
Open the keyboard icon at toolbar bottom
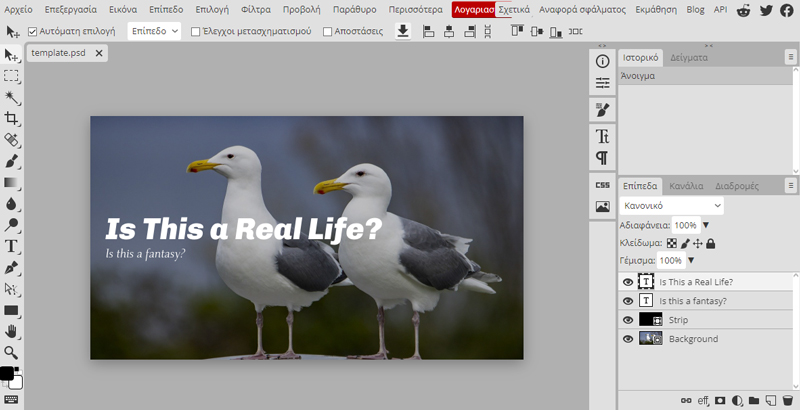(11, 399)
